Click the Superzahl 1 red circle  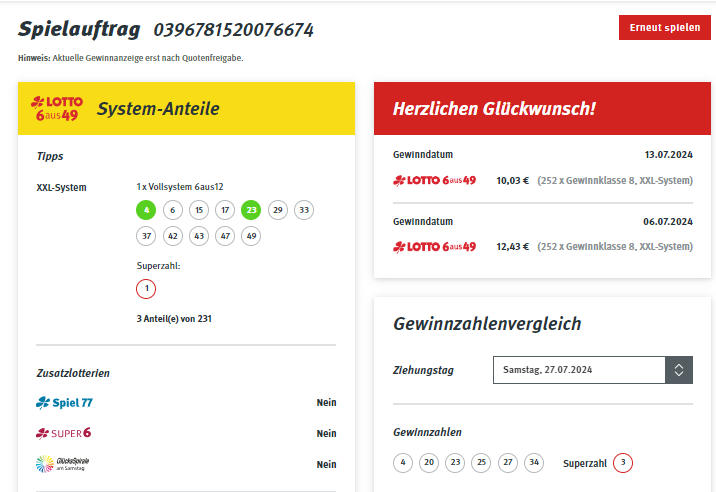[x=146, y=289]
